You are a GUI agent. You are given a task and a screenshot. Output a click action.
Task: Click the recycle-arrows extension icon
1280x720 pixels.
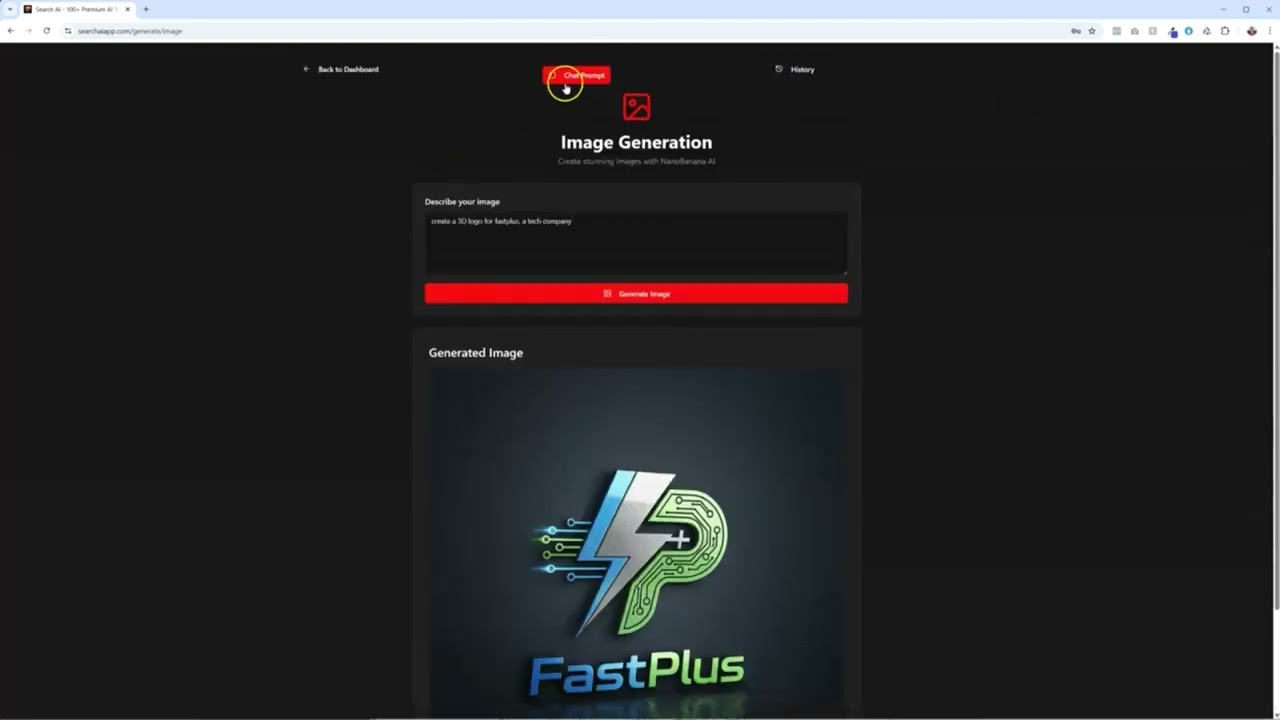1207,31
